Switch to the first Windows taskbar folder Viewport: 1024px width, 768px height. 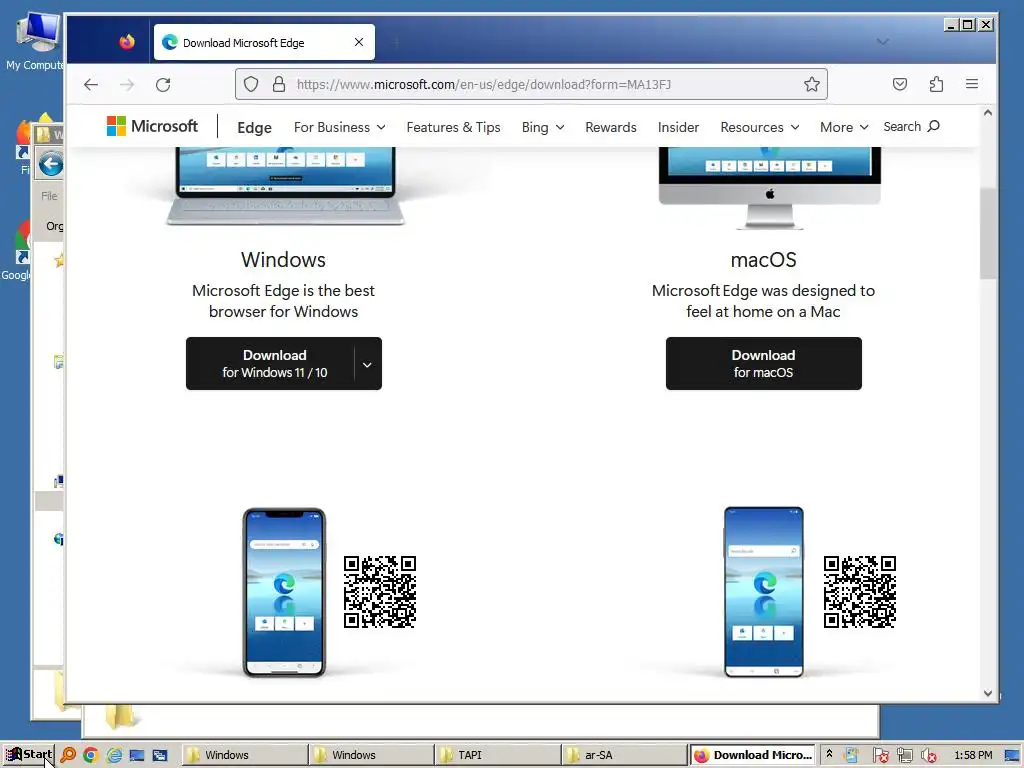click(x=244, y=755)
